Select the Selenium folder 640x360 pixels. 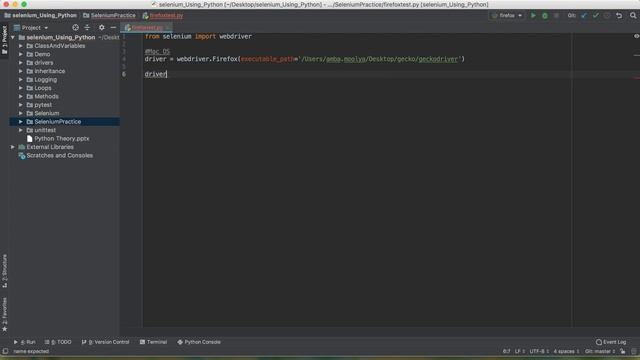pyautogui.click(x=47, y=113)
